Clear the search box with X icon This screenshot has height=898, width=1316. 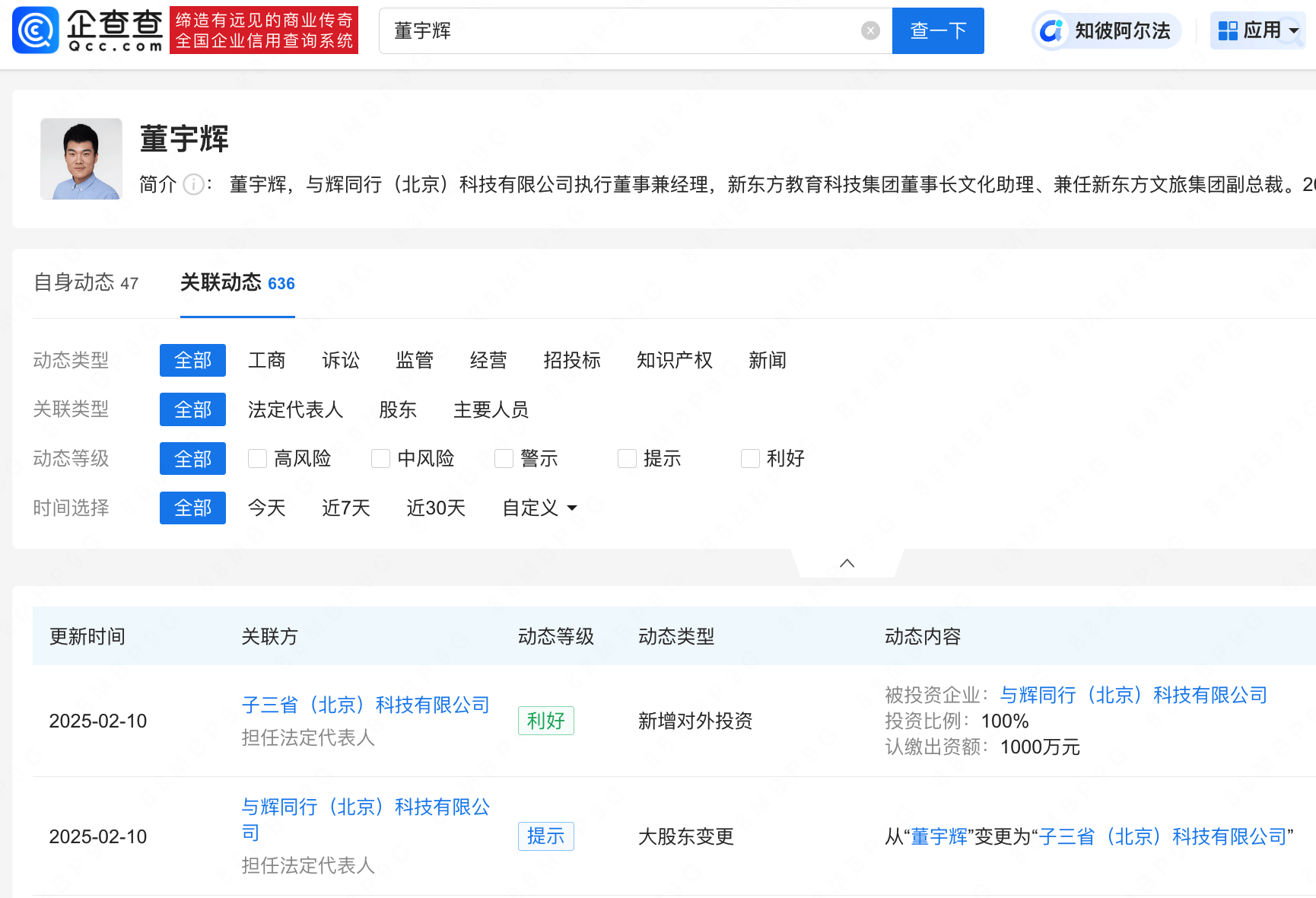tap(870, 30)
